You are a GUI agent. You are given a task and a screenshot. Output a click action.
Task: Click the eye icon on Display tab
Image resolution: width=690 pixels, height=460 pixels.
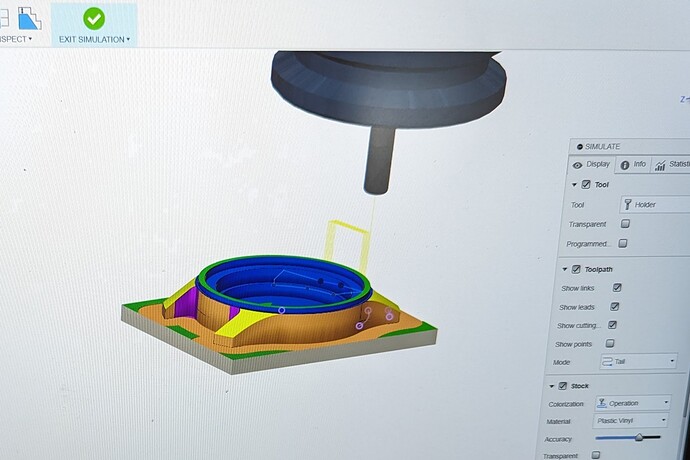(x=577, y=165)
